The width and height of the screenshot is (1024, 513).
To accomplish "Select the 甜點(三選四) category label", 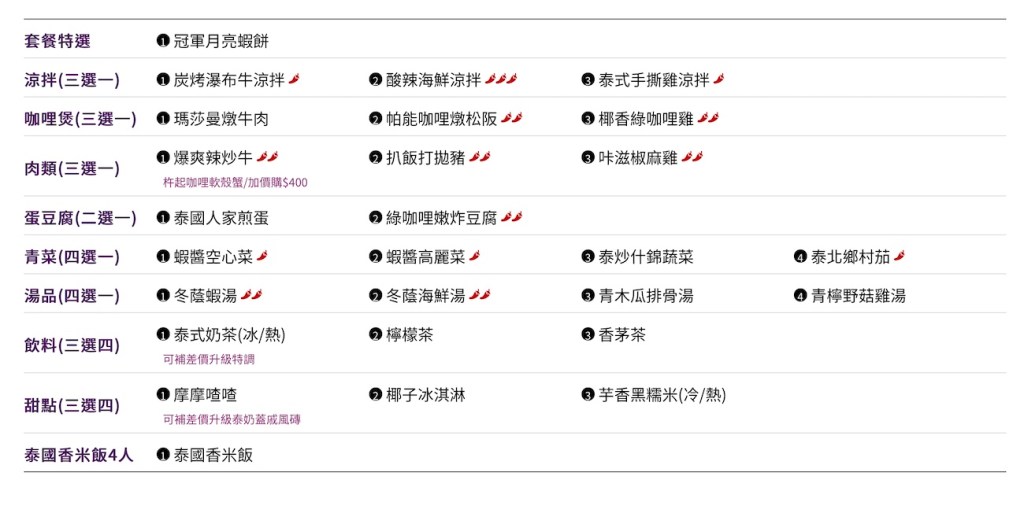I will [x=72, y=406].
